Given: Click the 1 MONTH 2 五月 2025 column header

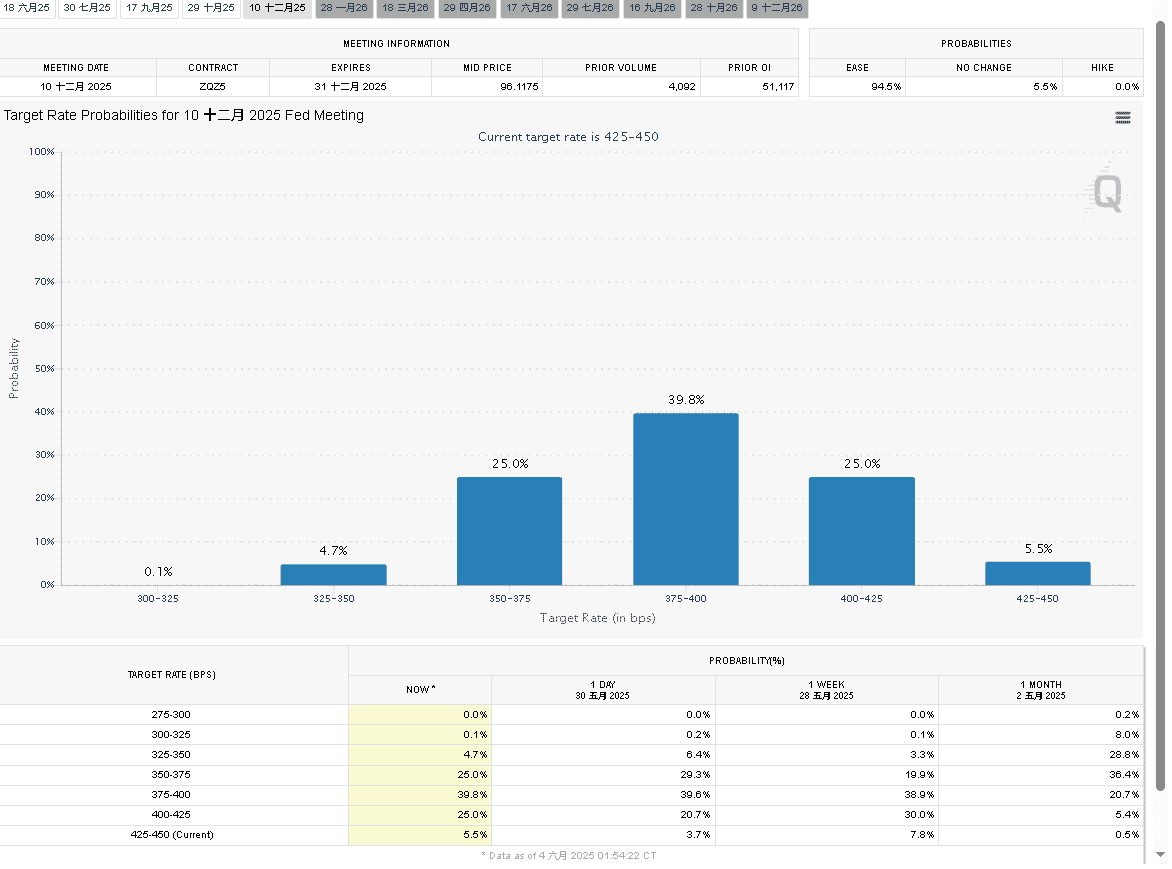Looking at the screenshot, I should (x=1040, y=690).
